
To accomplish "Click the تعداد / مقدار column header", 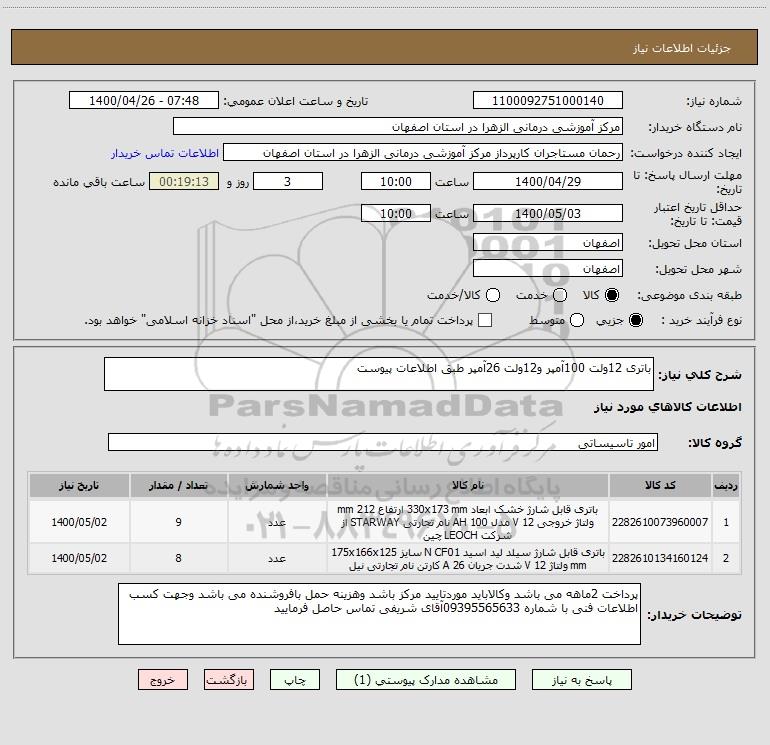I will pos(178,486).
